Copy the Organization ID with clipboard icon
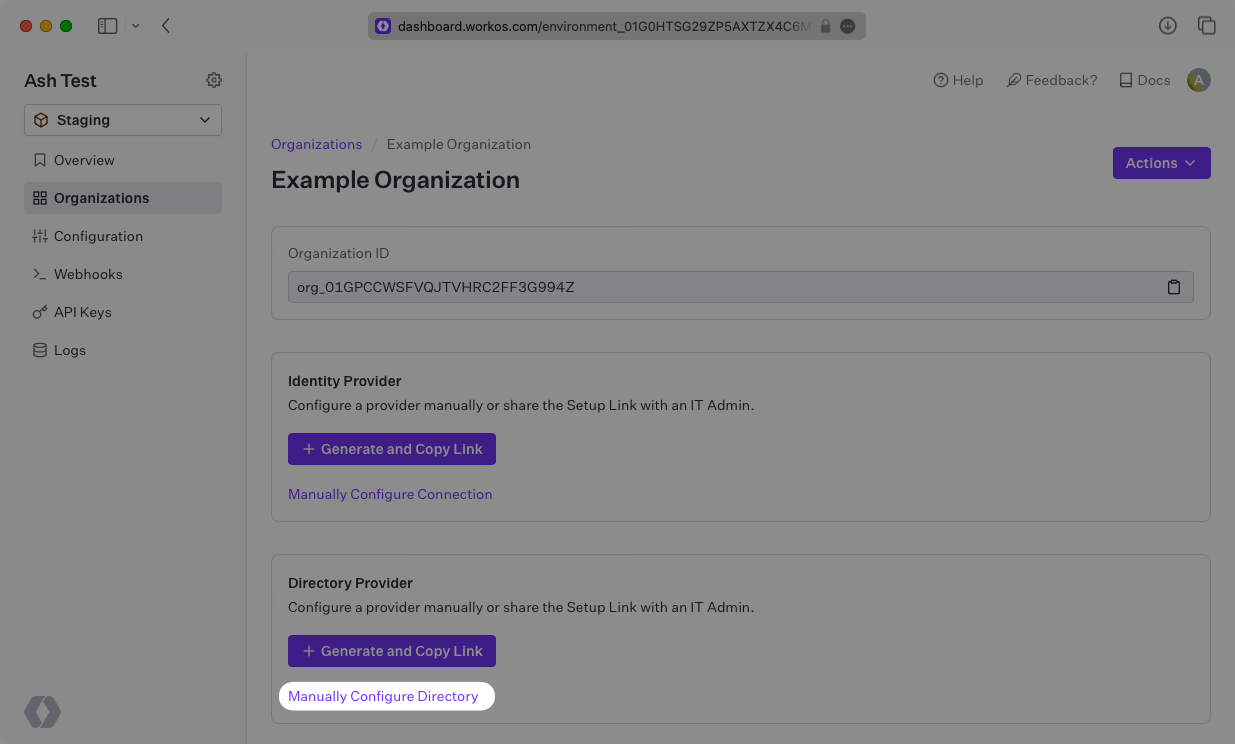The image size is (1235, 744). (x=1174, y=287)
